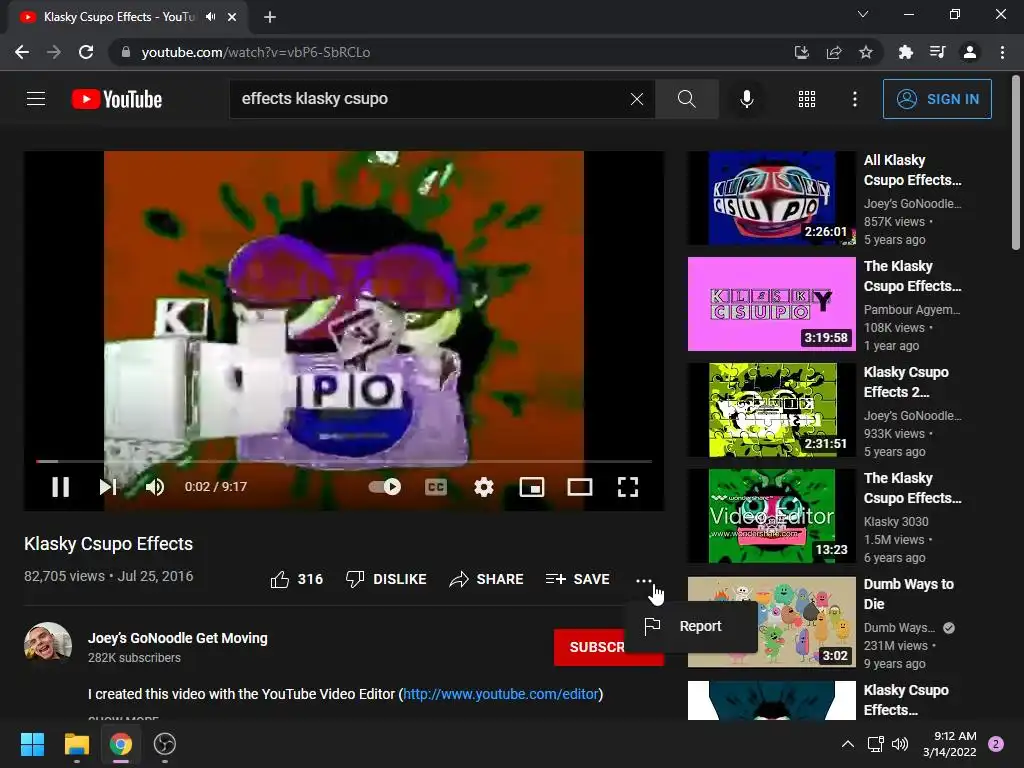Pause the video
The image size is (1024, 768).
pos(60,487)
